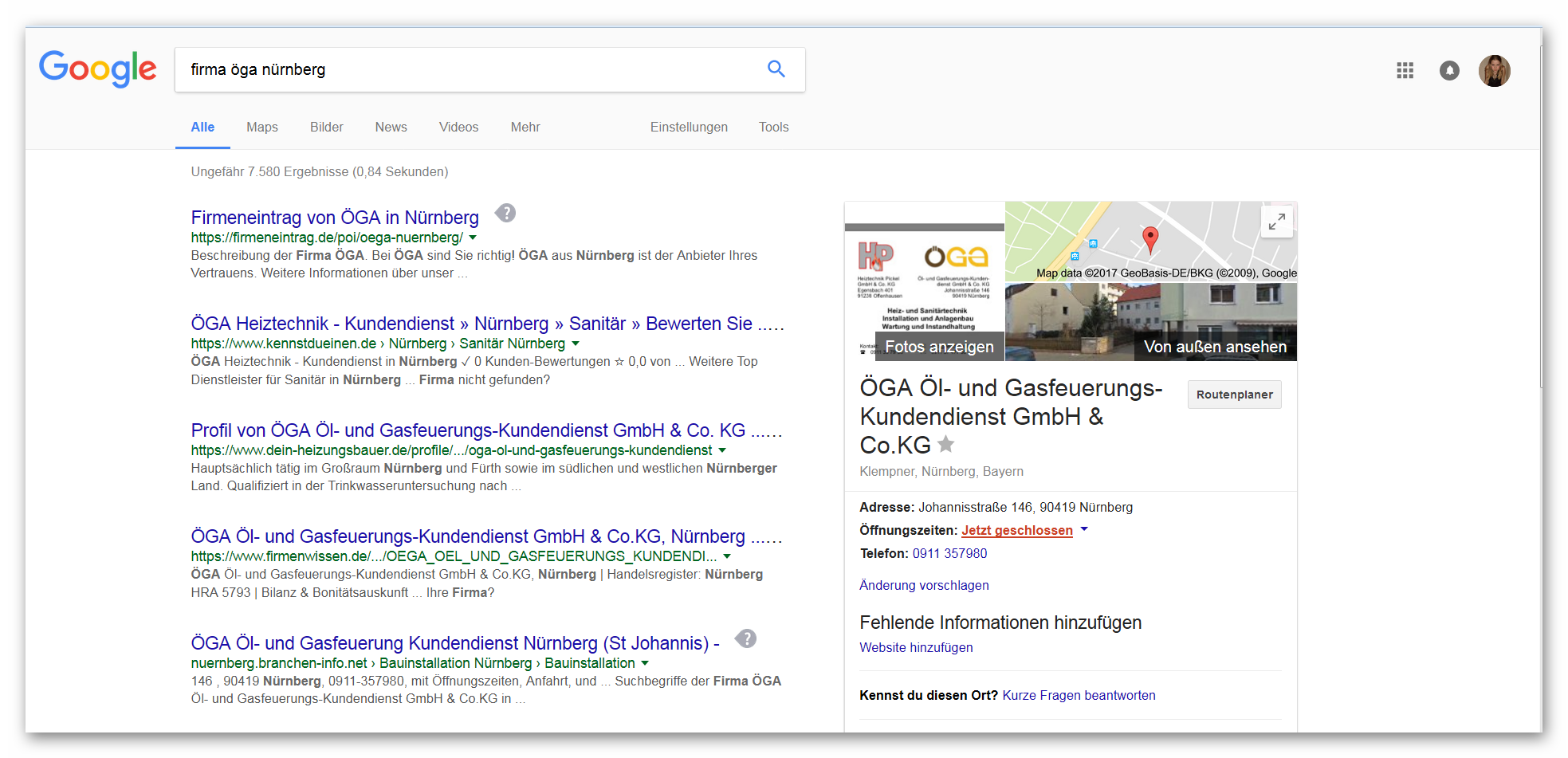Click the blue search magnifier icon
This screenshot has width=1568, height=758.
(x=776, y=69)
